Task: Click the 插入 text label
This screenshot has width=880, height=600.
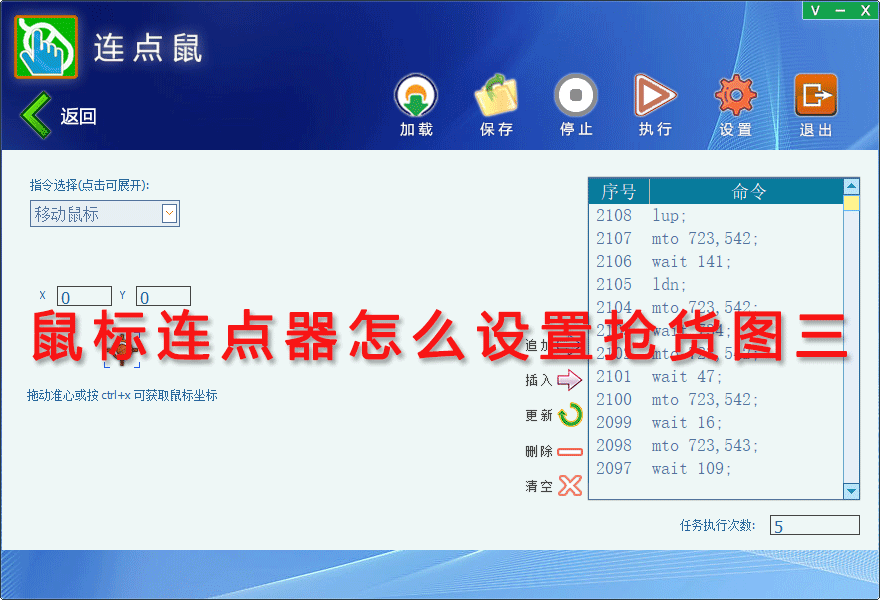Action: (x=539, y=381)
